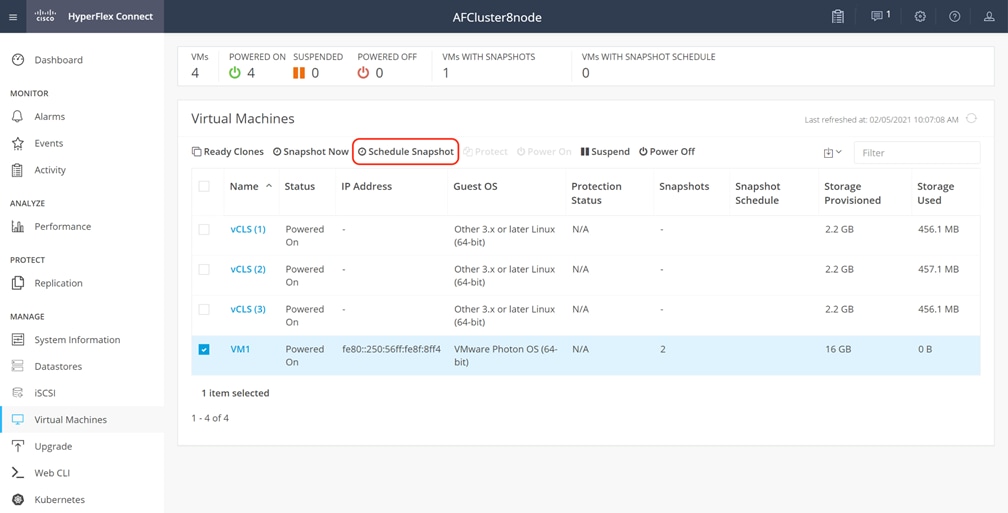Uncheck the VM1 row checkbox
Image resolution: width=1008 pixels, height=513 pixels.
204,350
